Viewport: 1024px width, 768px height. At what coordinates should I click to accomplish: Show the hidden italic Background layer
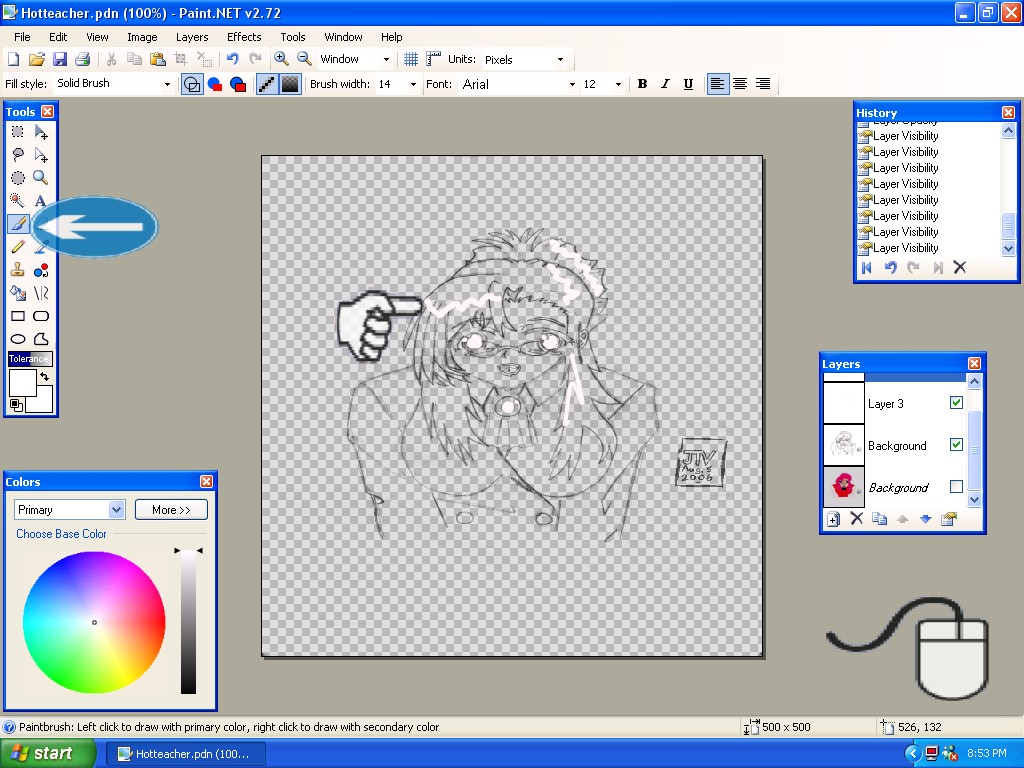[x=956, y=487]
